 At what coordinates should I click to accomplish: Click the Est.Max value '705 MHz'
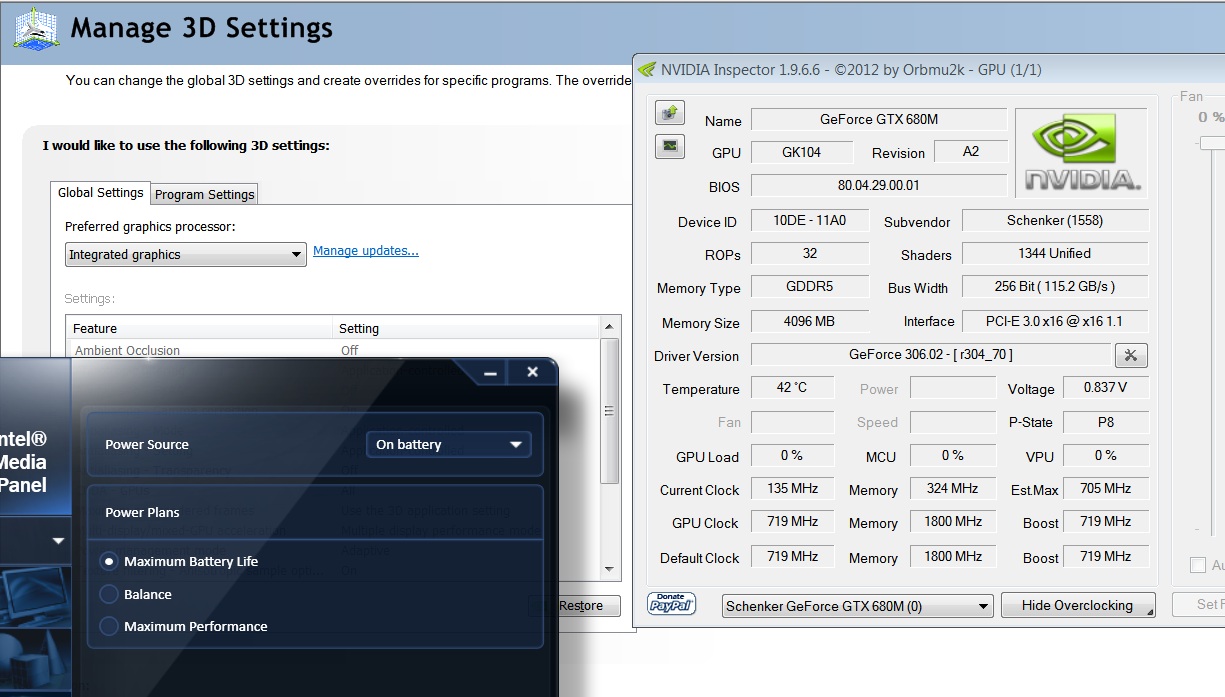1106,489
